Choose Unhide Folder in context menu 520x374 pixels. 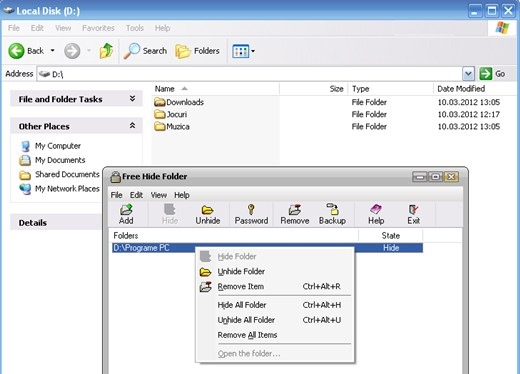pyautogui.click(x=275, y=272)
